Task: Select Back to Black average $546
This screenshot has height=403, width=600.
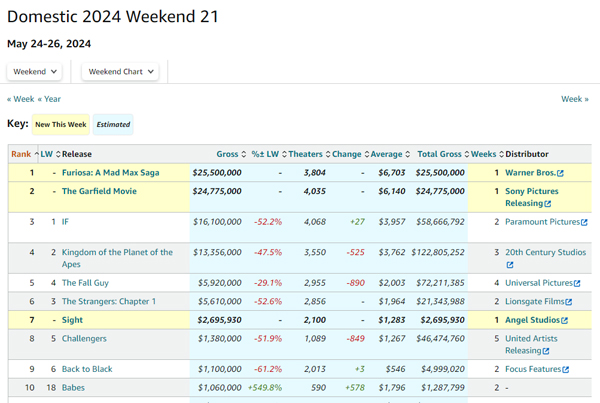Action: coord(395,369)
